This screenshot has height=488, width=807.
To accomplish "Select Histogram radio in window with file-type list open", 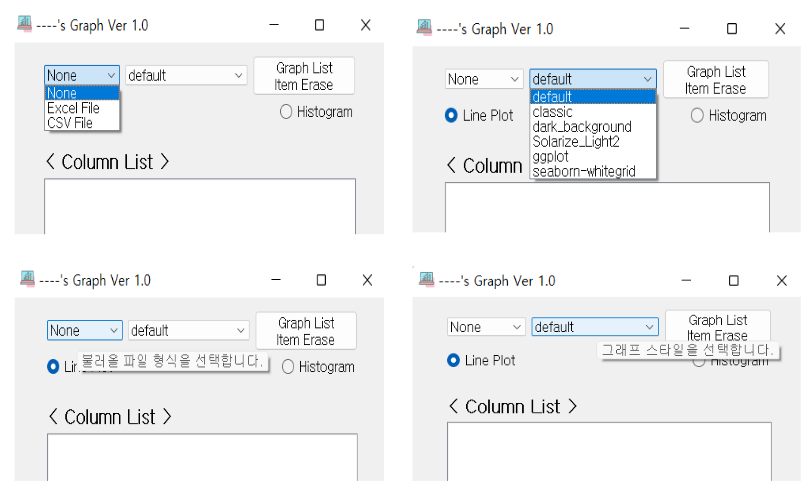I will pyautogui.click(x=317, y=112).
